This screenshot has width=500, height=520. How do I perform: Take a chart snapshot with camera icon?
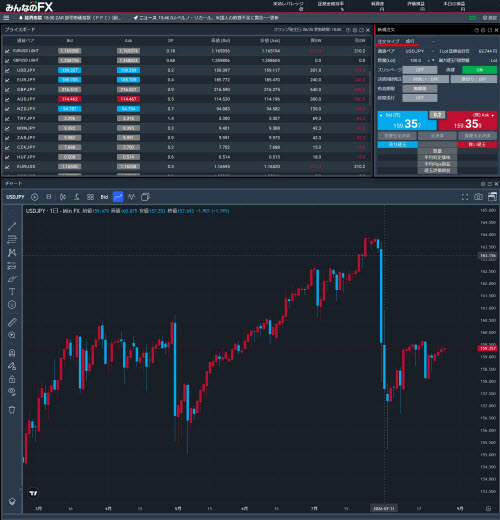(478, 197)
